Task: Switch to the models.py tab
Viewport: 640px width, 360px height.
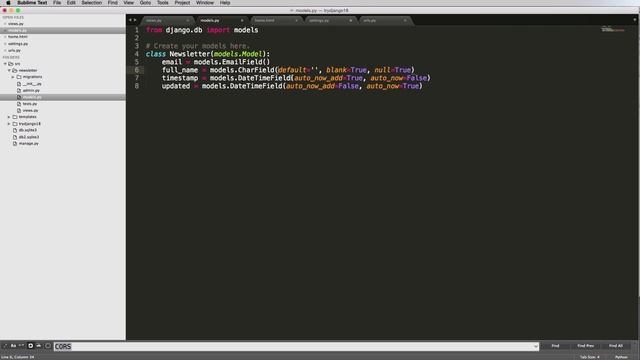Action: pyautogui.click(x=222, y=20)
